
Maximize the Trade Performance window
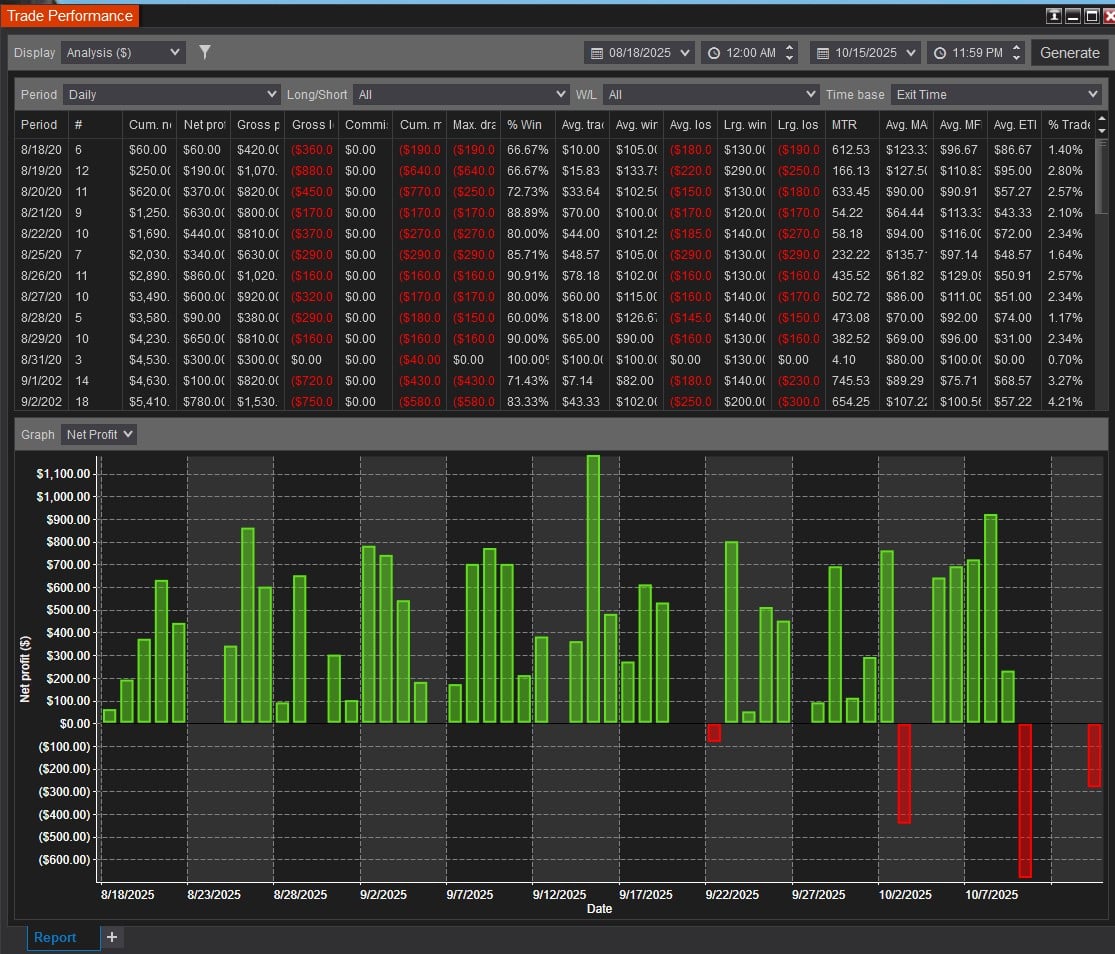(1090, 16)
